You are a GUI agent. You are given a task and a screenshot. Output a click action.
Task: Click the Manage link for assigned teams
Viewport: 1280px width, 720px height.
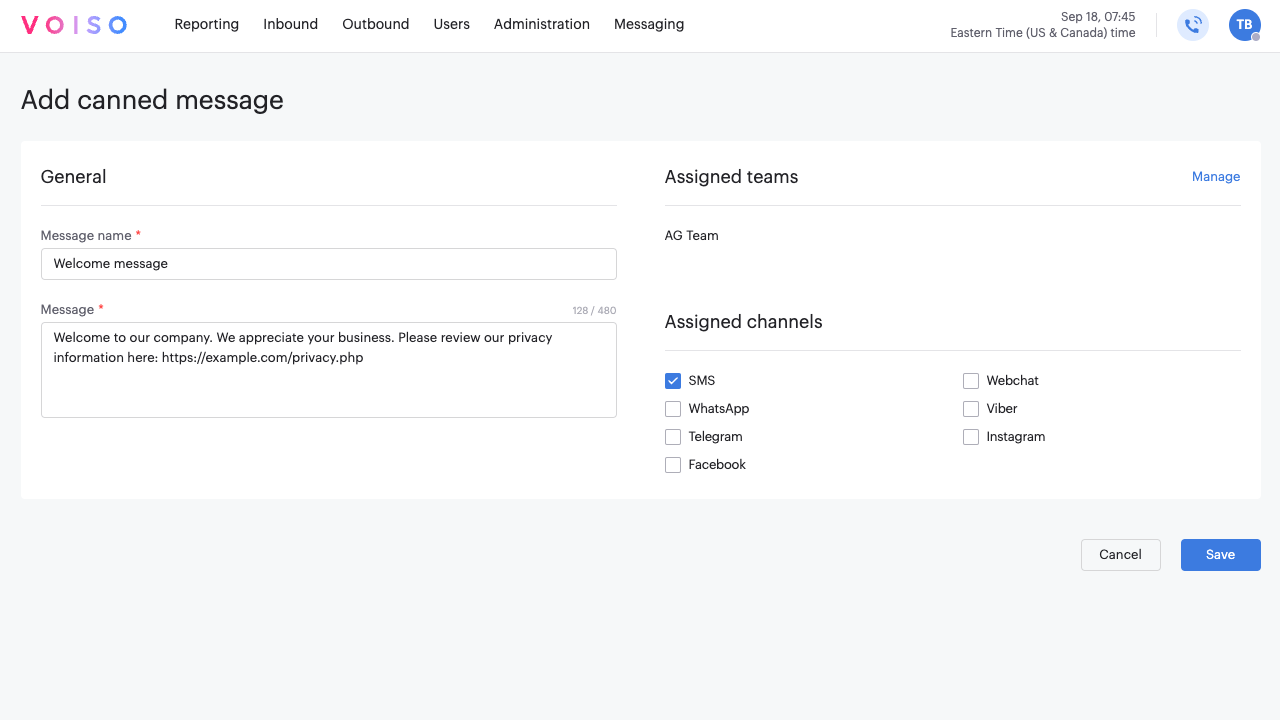coord(1216,177)
